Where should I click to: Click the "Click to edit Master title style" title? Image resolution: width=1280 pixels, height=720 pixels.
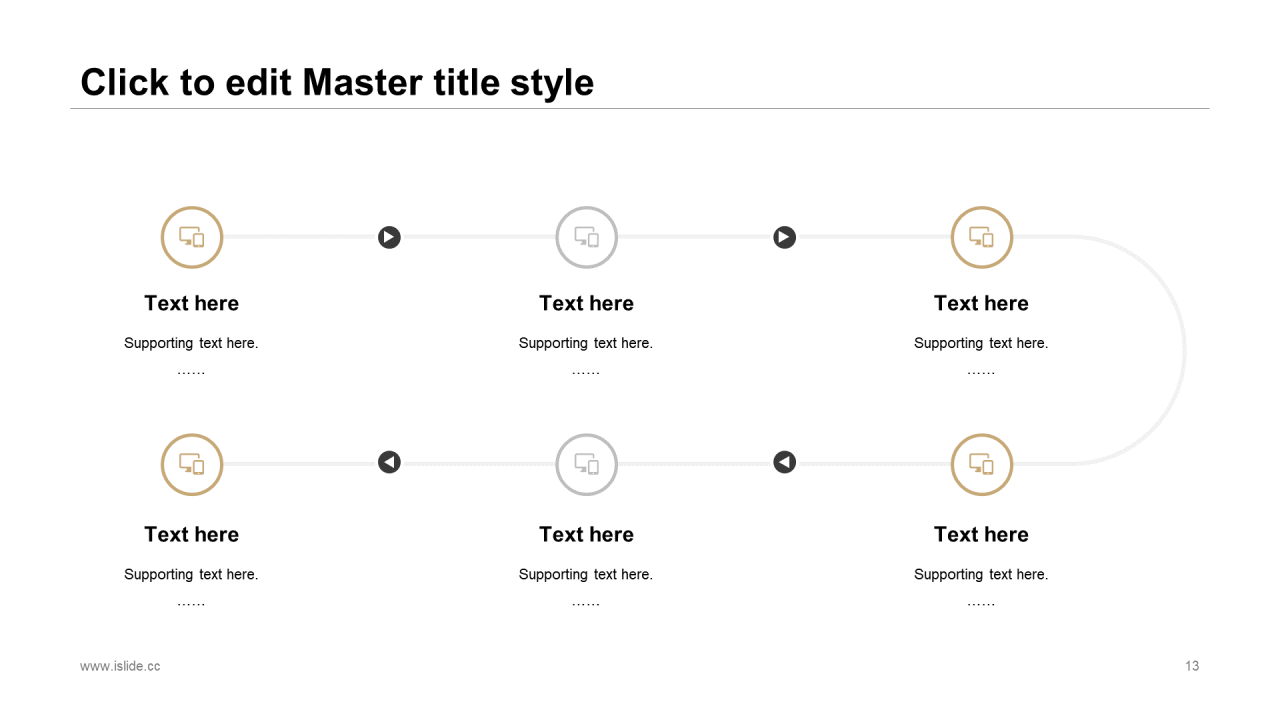click(x=337, y=82)
